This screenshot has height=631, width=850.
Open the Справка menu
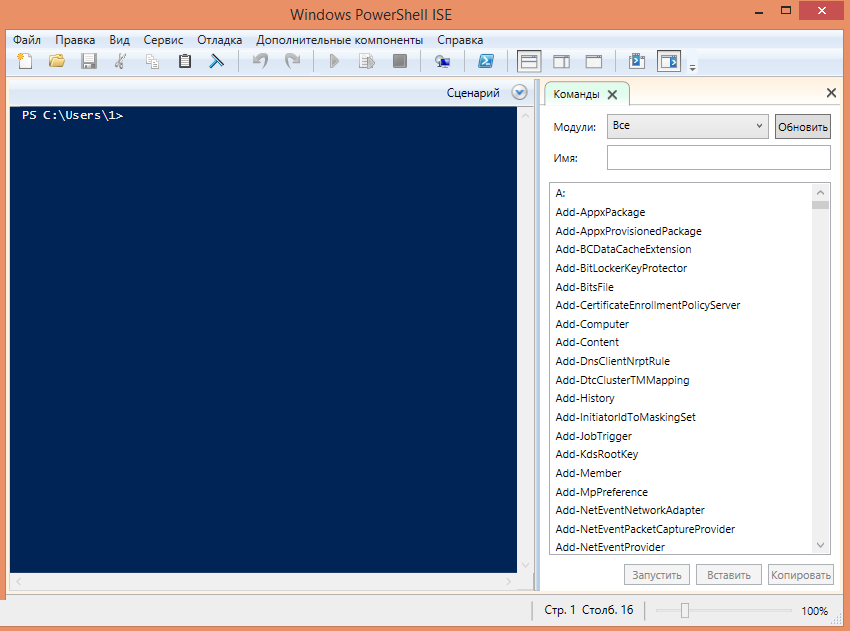(460, 40)
